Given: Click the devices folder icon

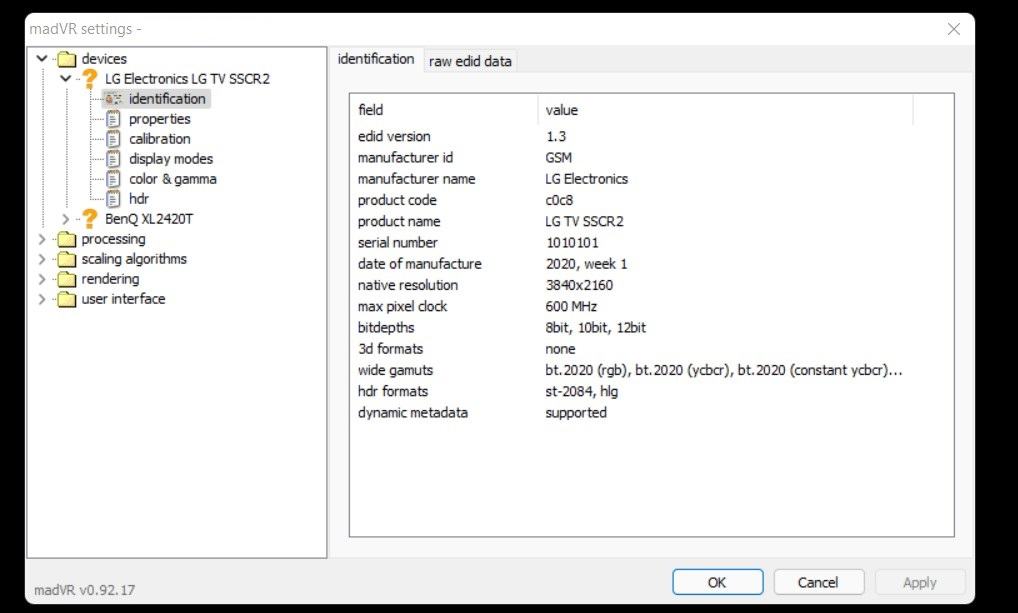Looking at the screenshot, I should point(67,59).
